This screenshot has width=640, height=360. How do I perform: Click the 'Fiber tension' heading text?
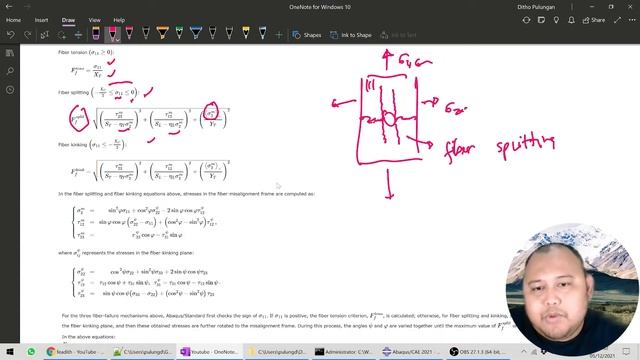pyautogui.click(x=73, y=52)
